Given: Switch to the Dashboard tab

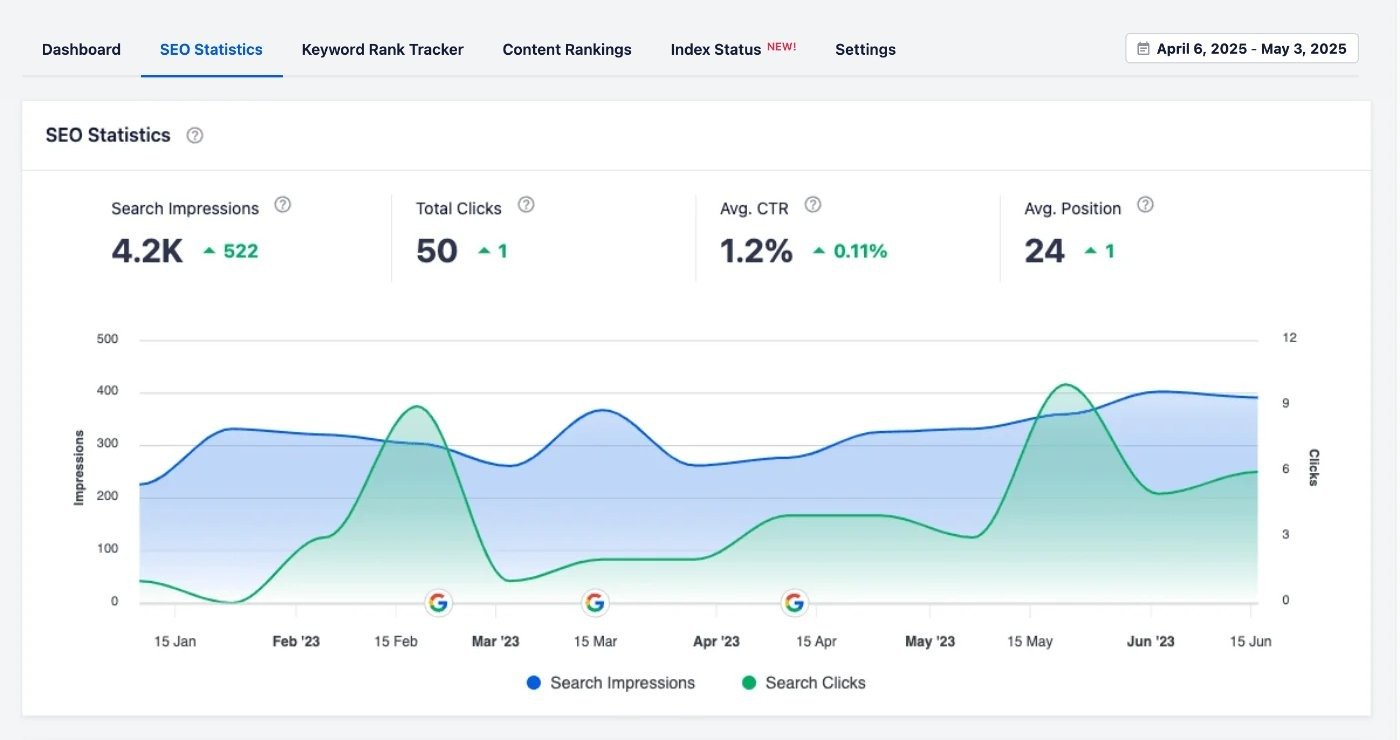Looking at the screenshot, I should [81, 49].
